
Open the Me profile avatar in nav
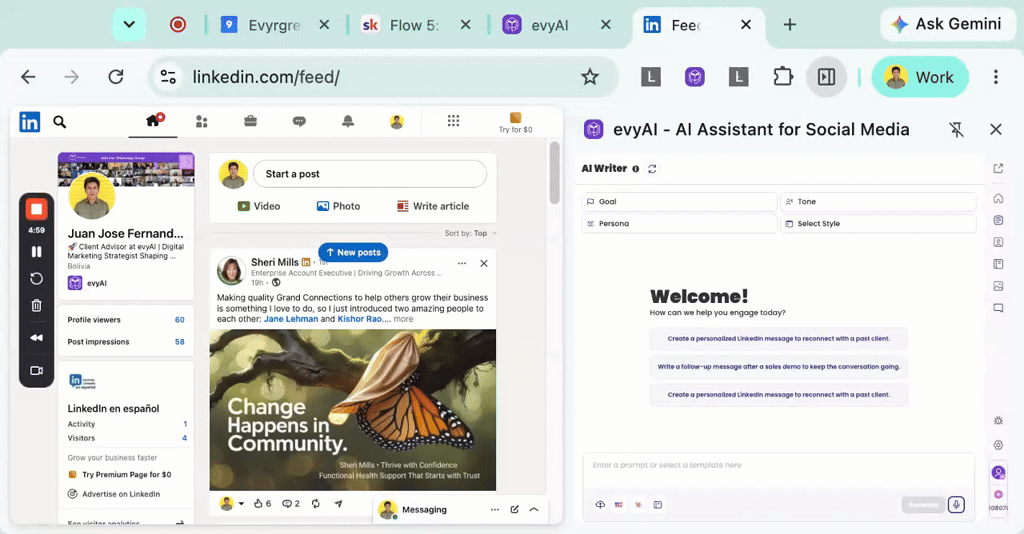coord(396,121)
